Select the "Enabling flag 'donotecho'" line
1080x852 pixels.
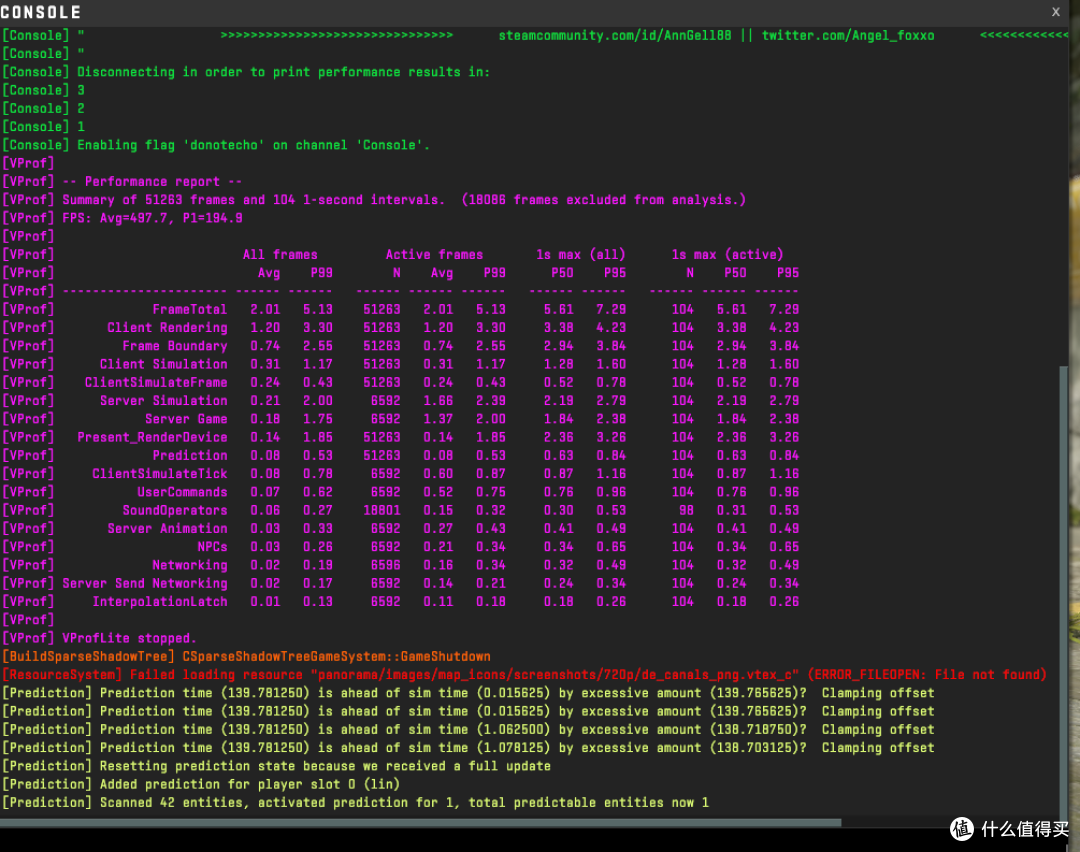[x=216, y=145]
